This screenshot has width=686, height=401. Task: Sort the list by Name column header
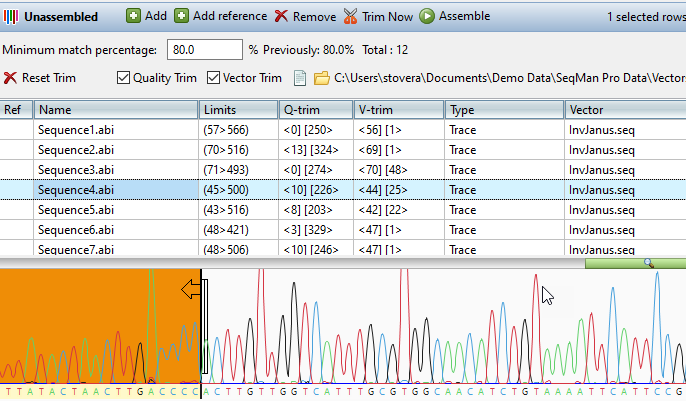point(115,110)
